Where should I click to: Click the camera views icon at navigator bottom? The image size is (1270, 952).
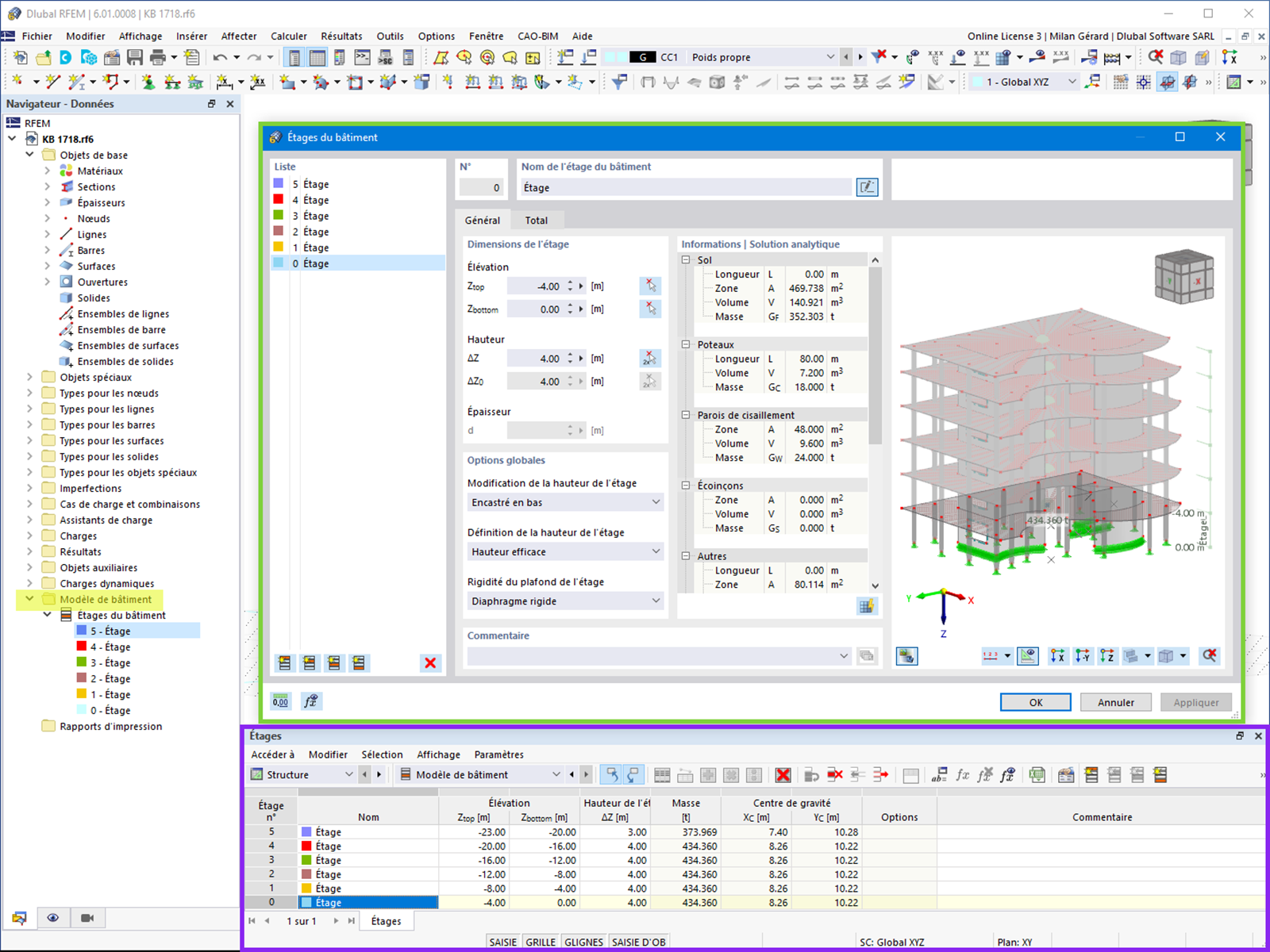pos(87,918)
